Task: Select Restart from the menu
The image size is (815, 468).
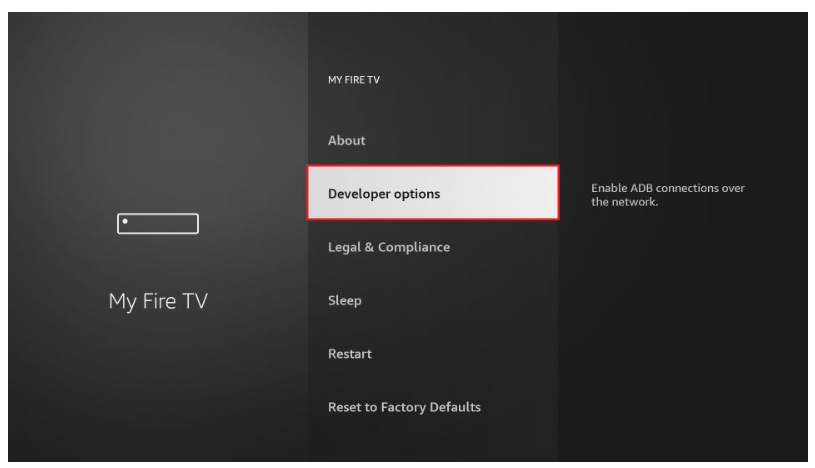Action: pyautogui.click(x=350, y=354)
